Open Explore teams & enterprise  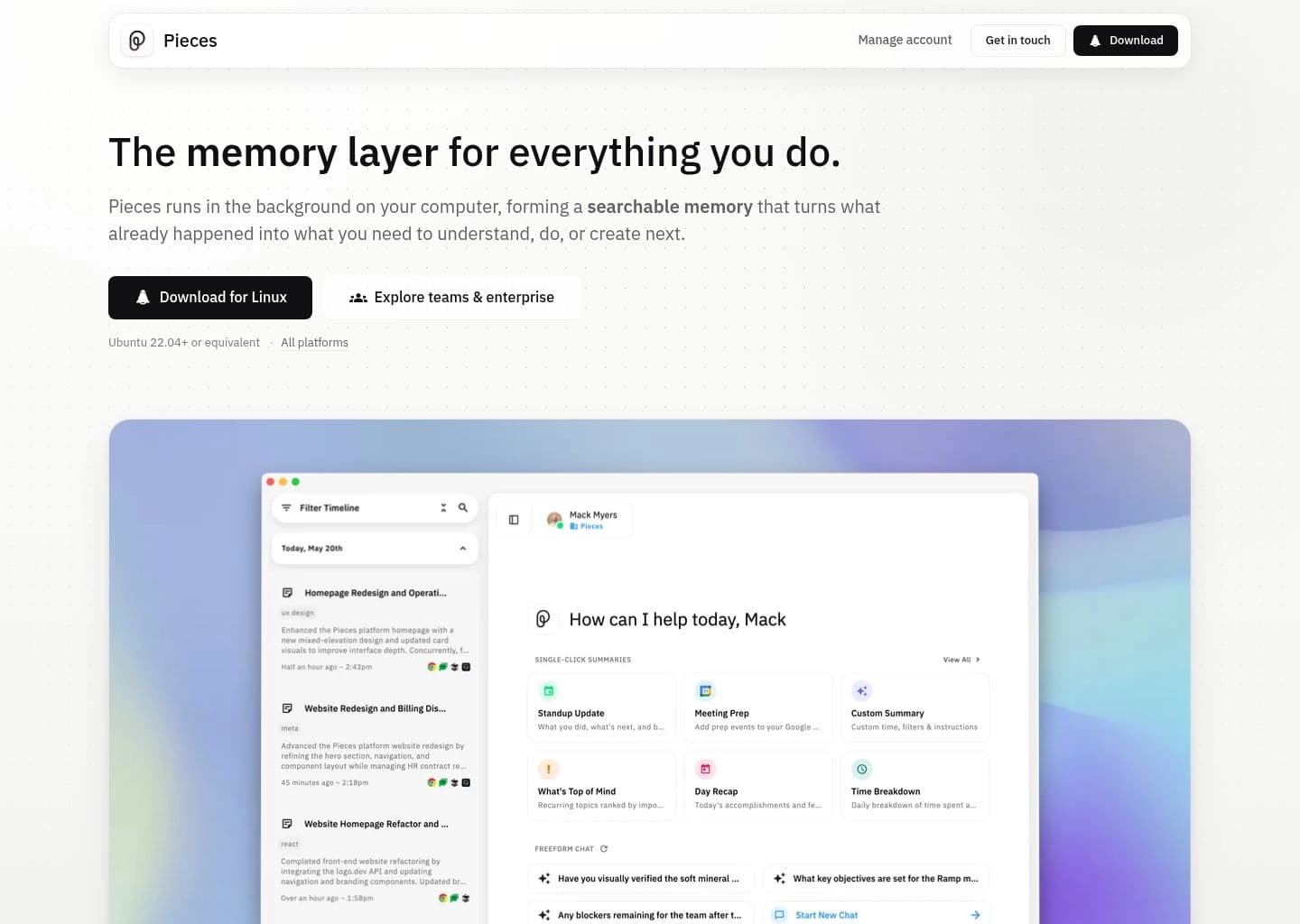tap(451, 298)
